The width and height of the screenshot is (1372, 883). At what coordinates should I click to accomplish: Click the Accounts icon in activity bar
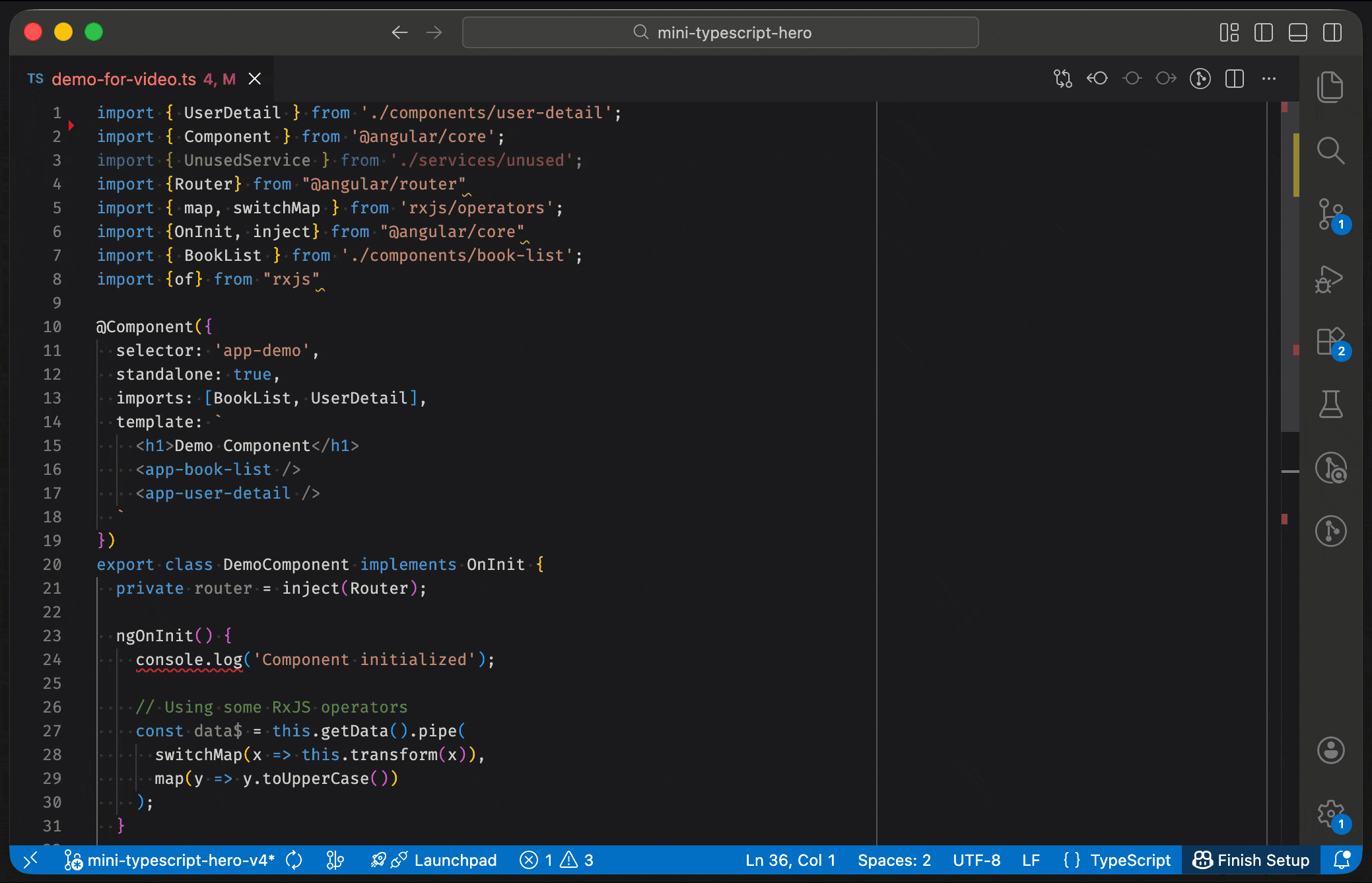pyautogui.click(x=1330, y=750)
